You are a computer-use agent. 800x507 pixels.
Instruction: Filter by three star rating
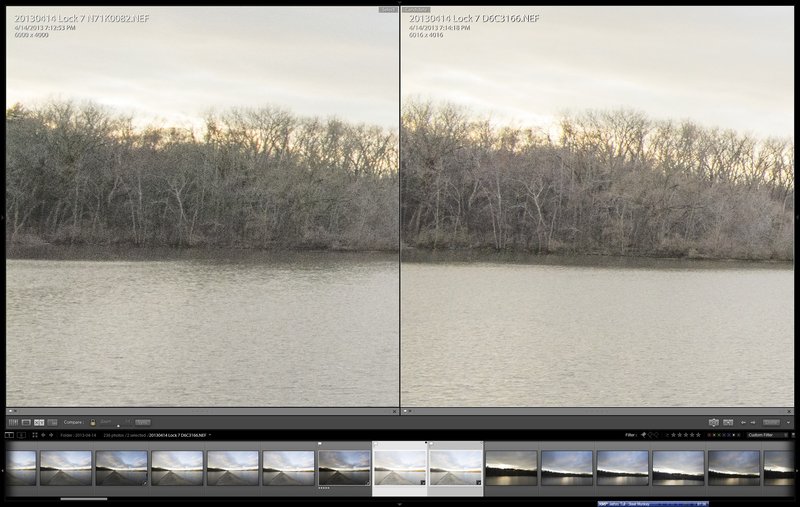tap(686, 435)
